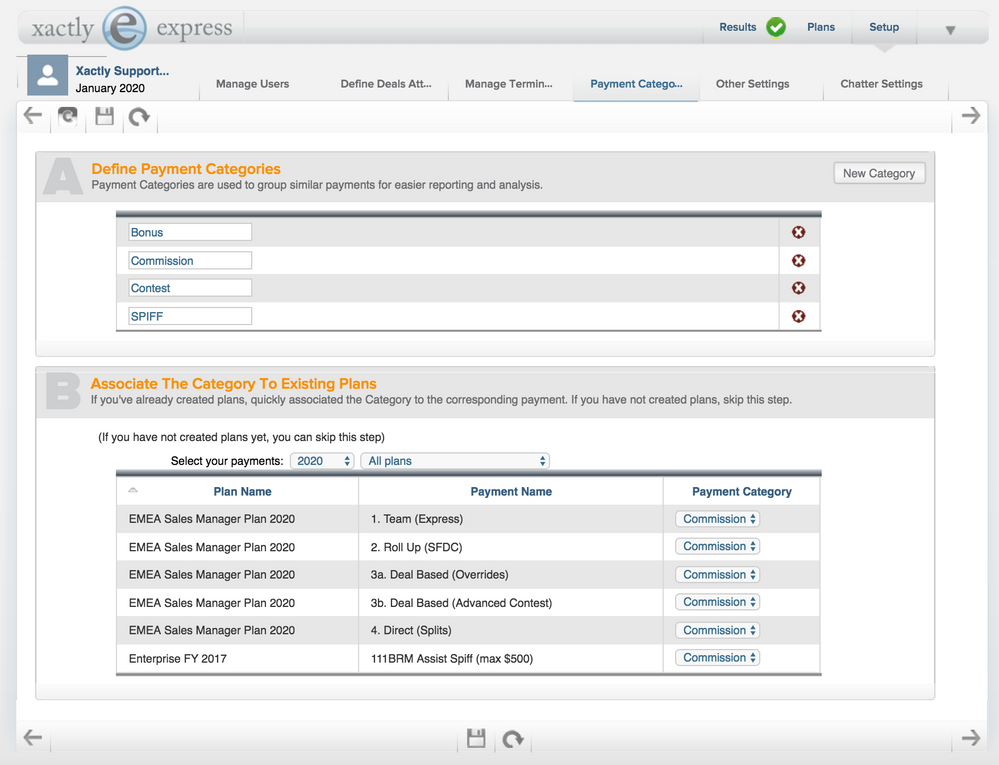Click the Associate The Category heading
Image resolution: width=999 pixels, height=765 pixels.
point(233,383)
